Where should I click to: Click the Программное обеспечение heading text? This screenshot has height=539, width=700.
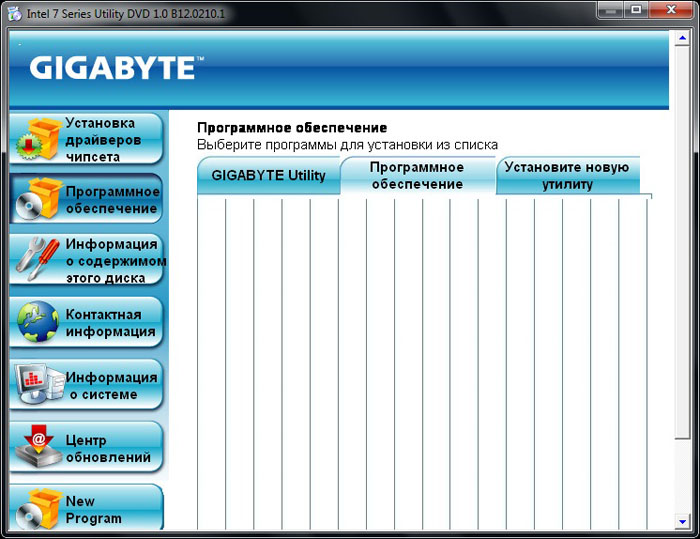(x=292, y=128)
